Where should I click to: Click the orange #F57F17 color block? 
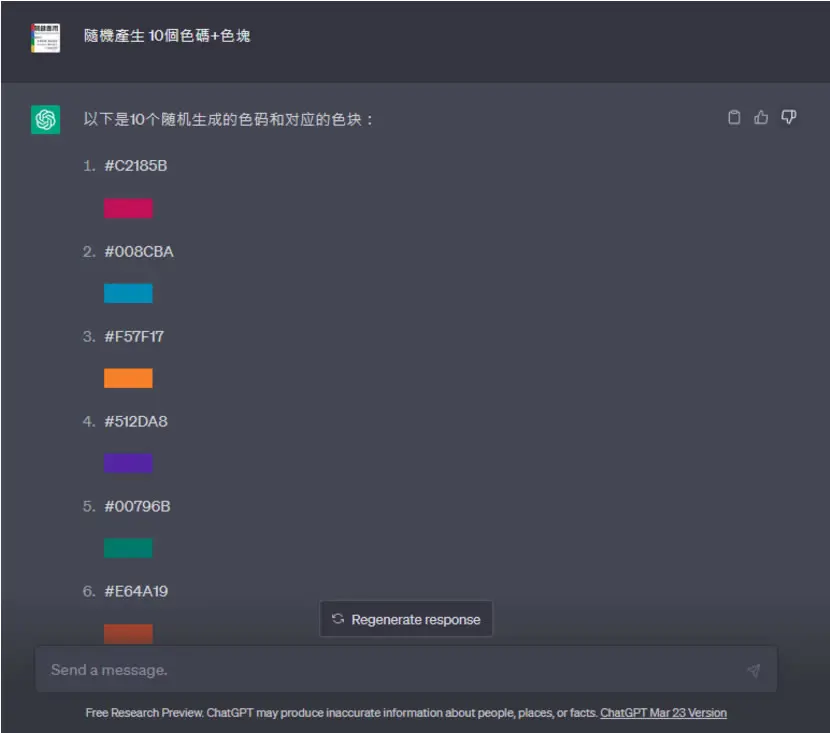tap(128, 378)
